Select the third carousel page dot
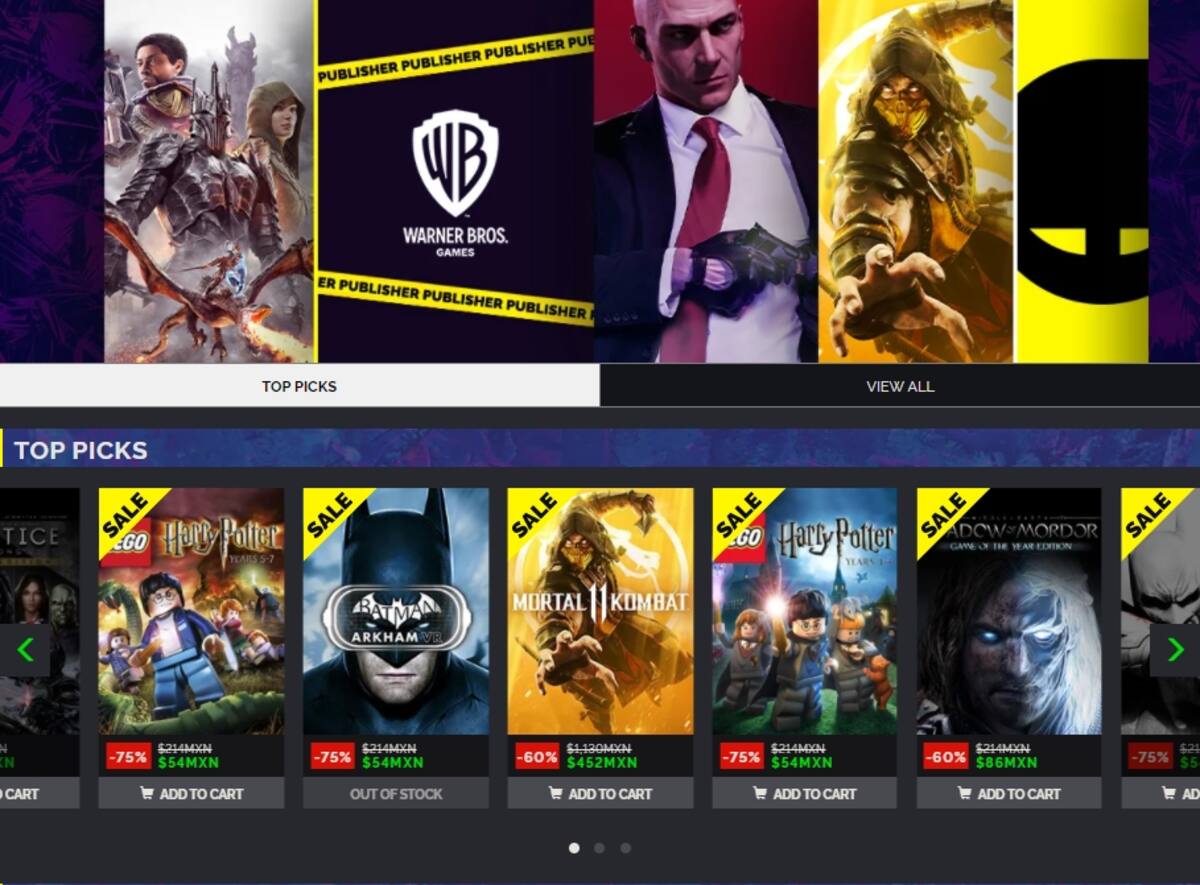 (625, 848)
